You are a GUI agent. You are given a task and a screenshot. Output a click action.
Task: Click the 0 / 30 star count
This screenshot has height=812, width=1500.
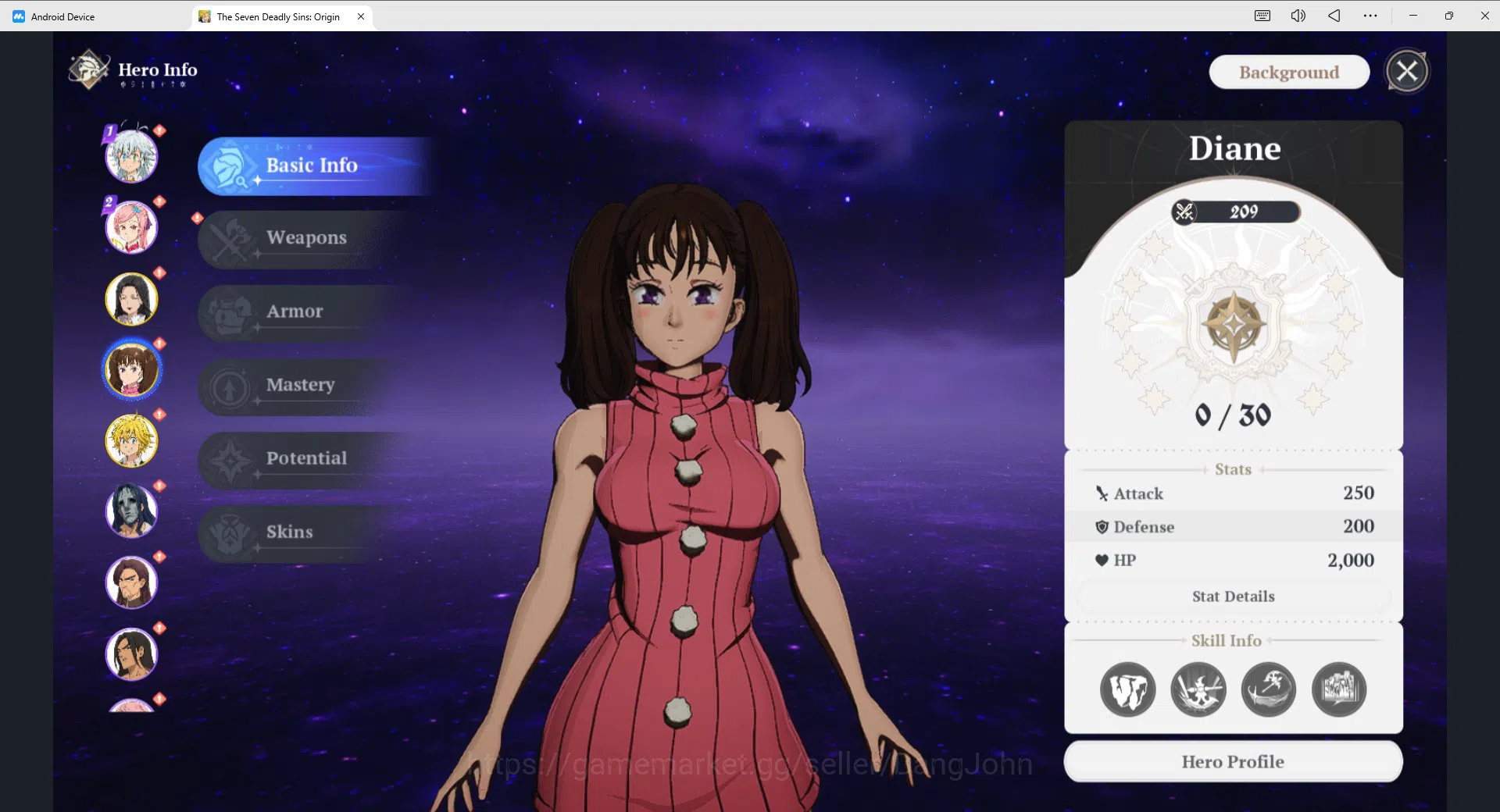tap(1233, 415)
